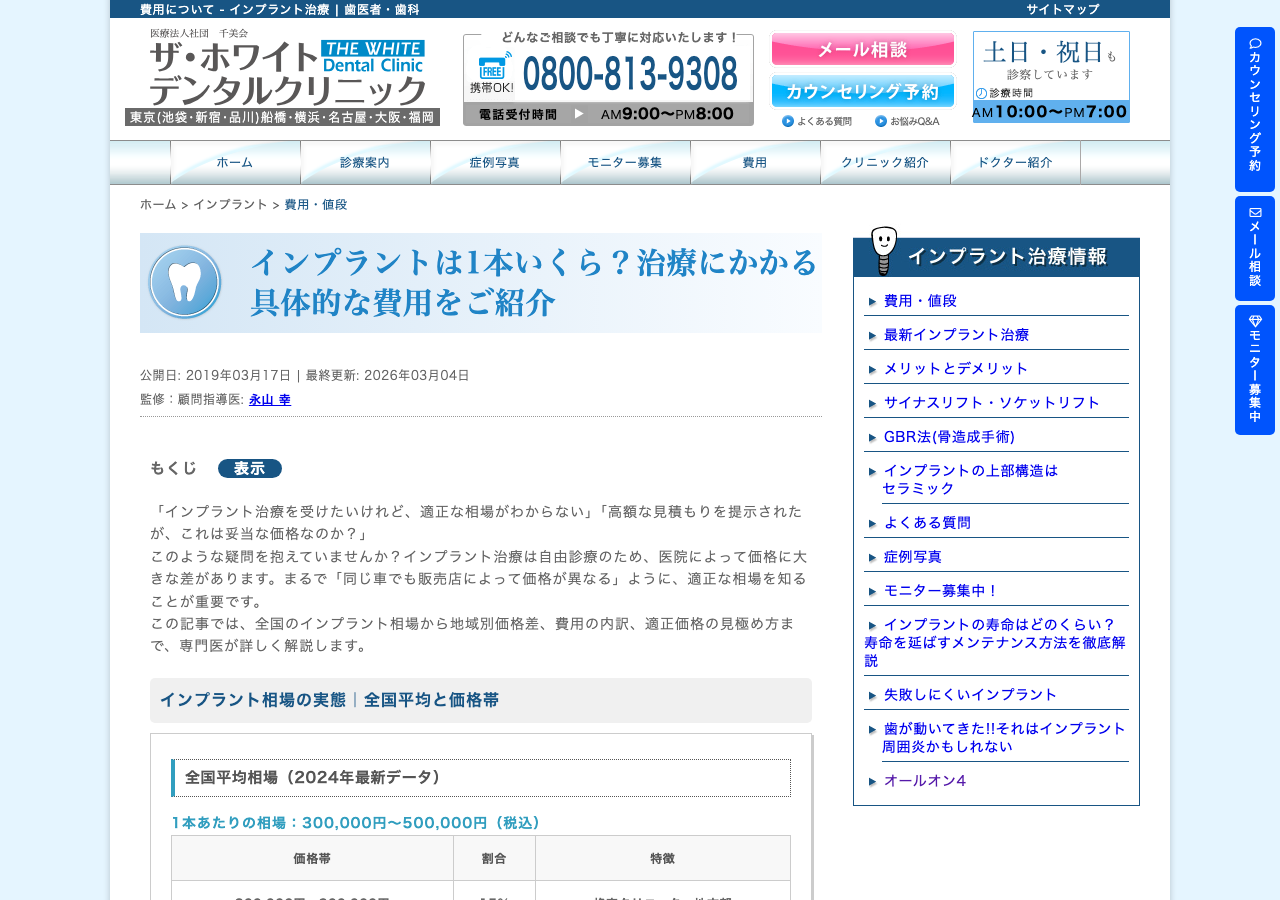Open the お悩みQ&A header link
Screen dimensions: 1280x900
[x=907, y=121]
